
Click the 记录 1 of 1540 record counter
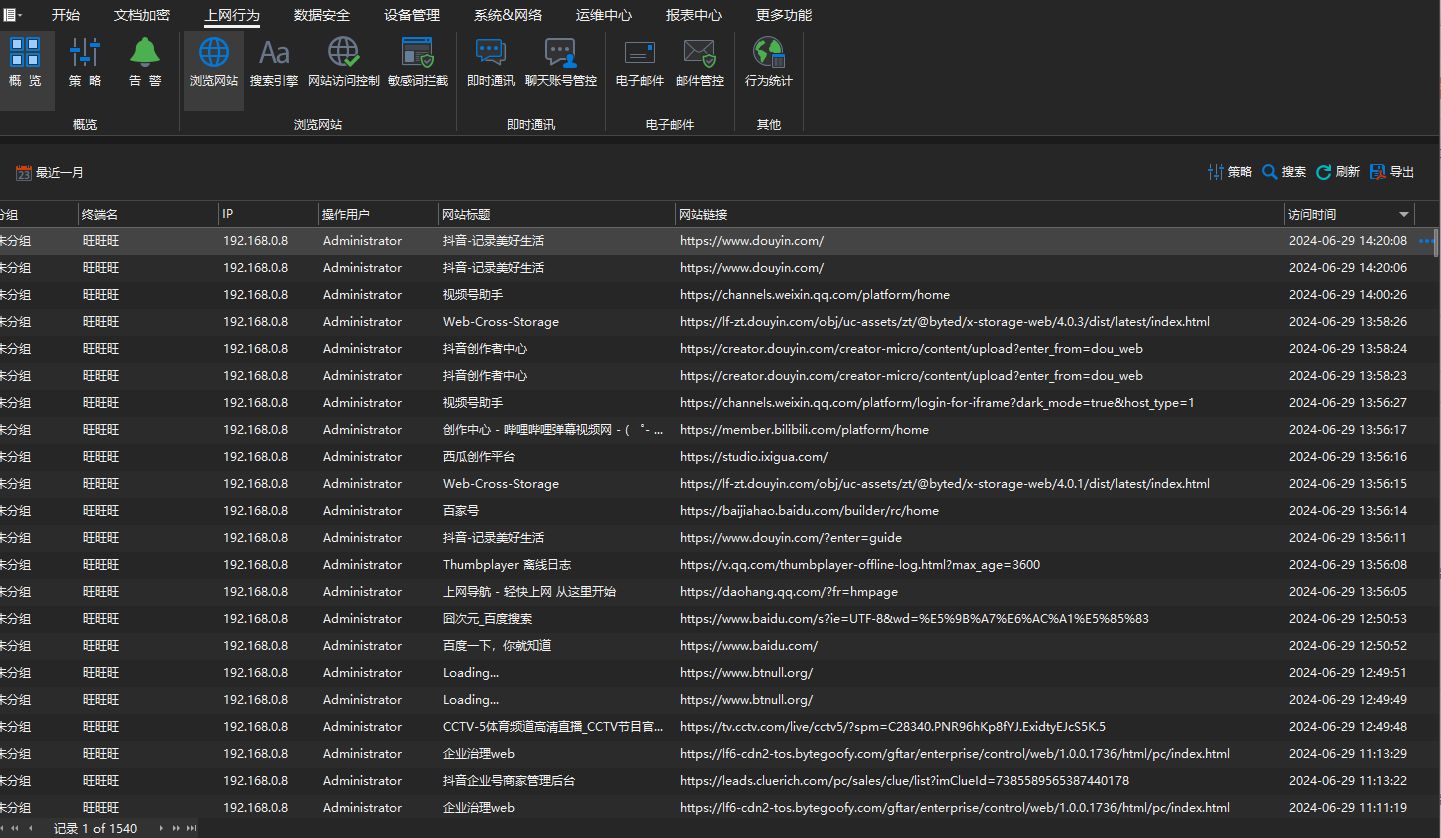tap(95, 828)
